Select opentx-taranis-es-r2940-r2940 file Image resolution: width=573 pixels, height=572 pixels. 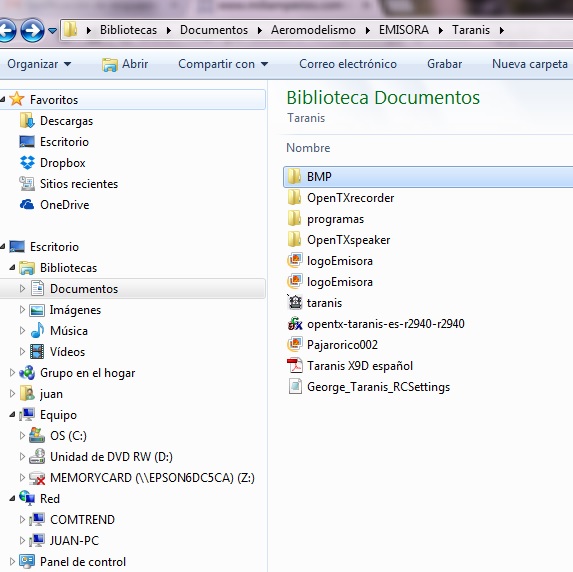386,324
